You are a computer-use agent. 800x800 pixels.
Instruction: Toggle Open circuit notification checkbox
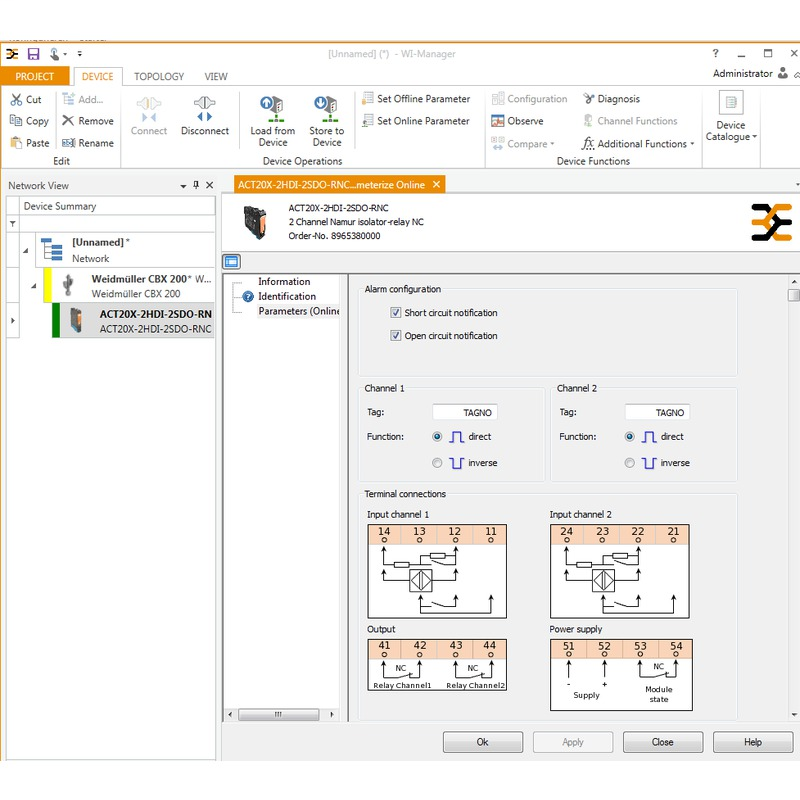point(395,335)
